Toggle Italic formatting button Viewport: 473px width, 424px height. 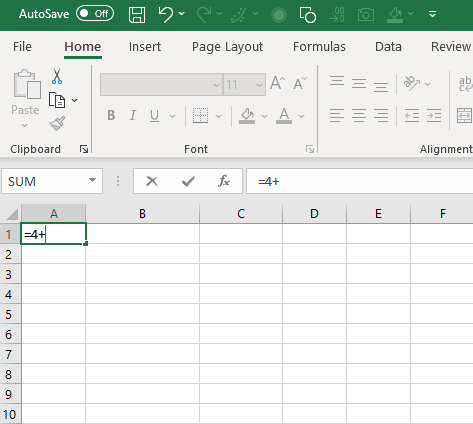[133, 116]
